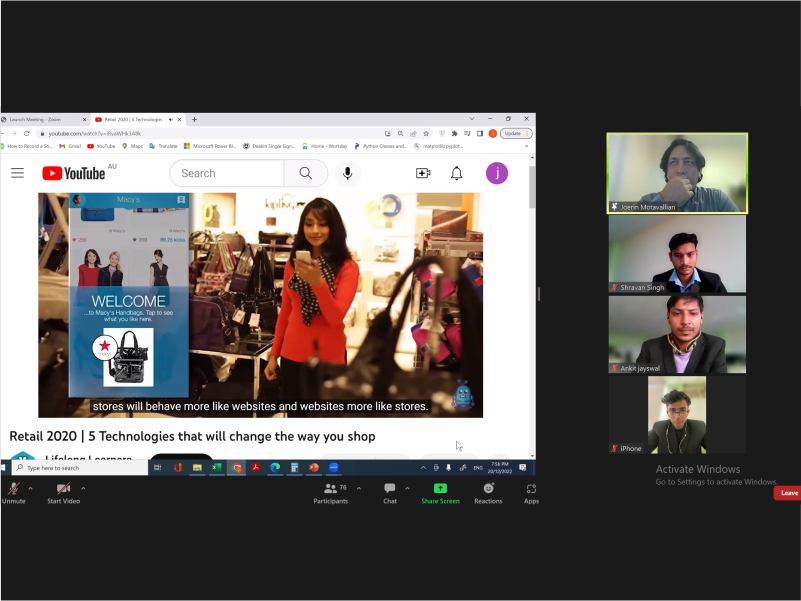This screenshot has width=801, height=601.
Task: Select Shravan Singh's video tile
Action: coord(677,254)
